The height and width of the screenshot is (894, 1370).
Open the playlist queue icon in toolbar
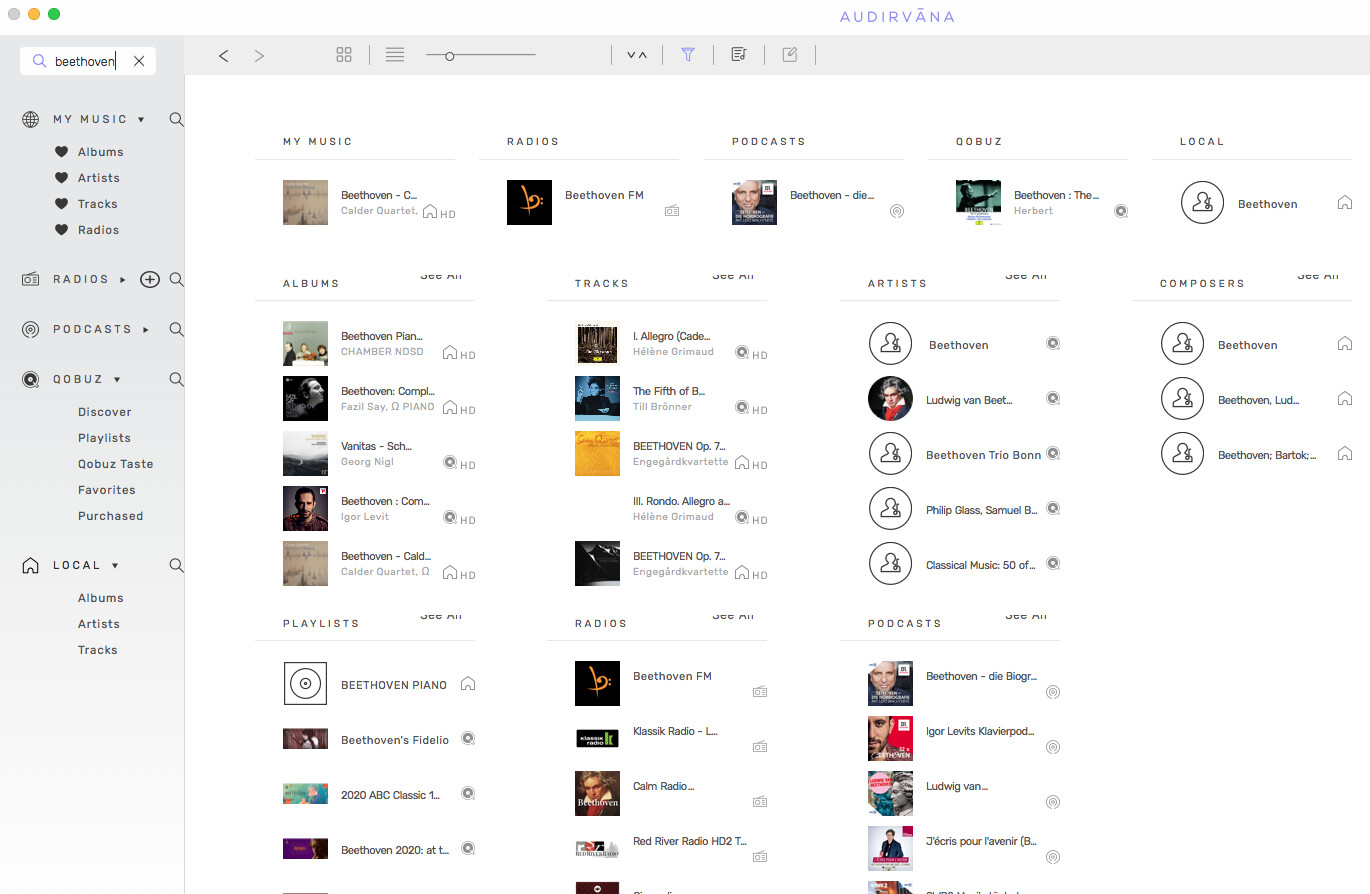739,55
